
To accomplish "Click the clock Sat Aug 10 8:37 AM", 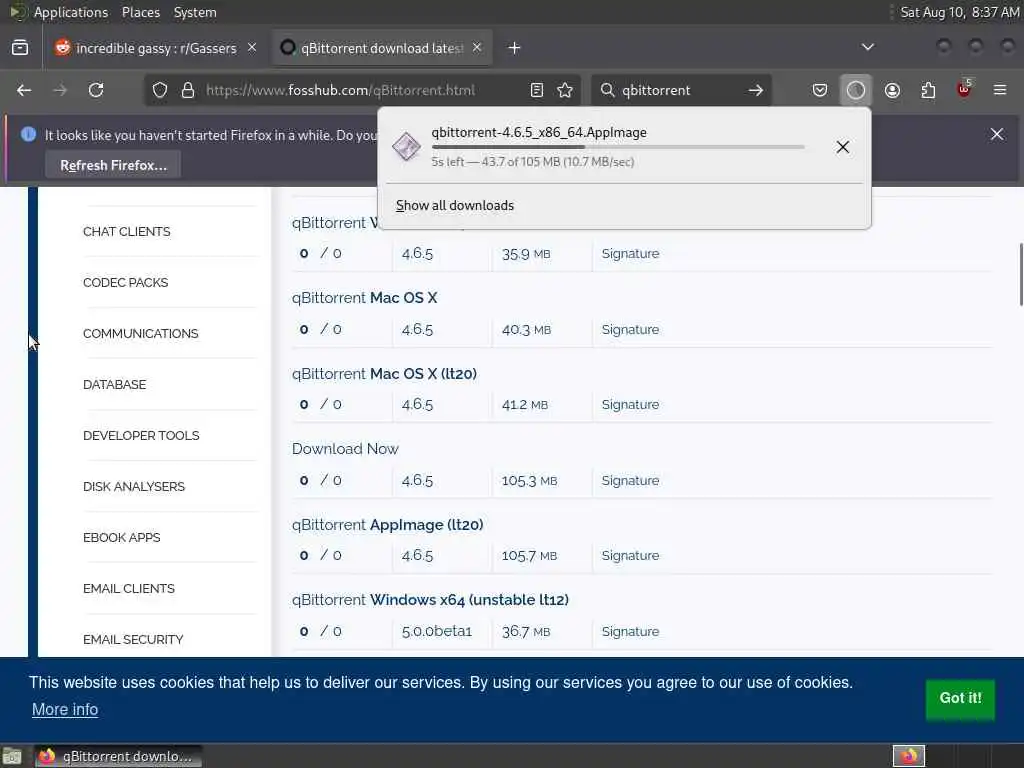I will pos(959,12).
